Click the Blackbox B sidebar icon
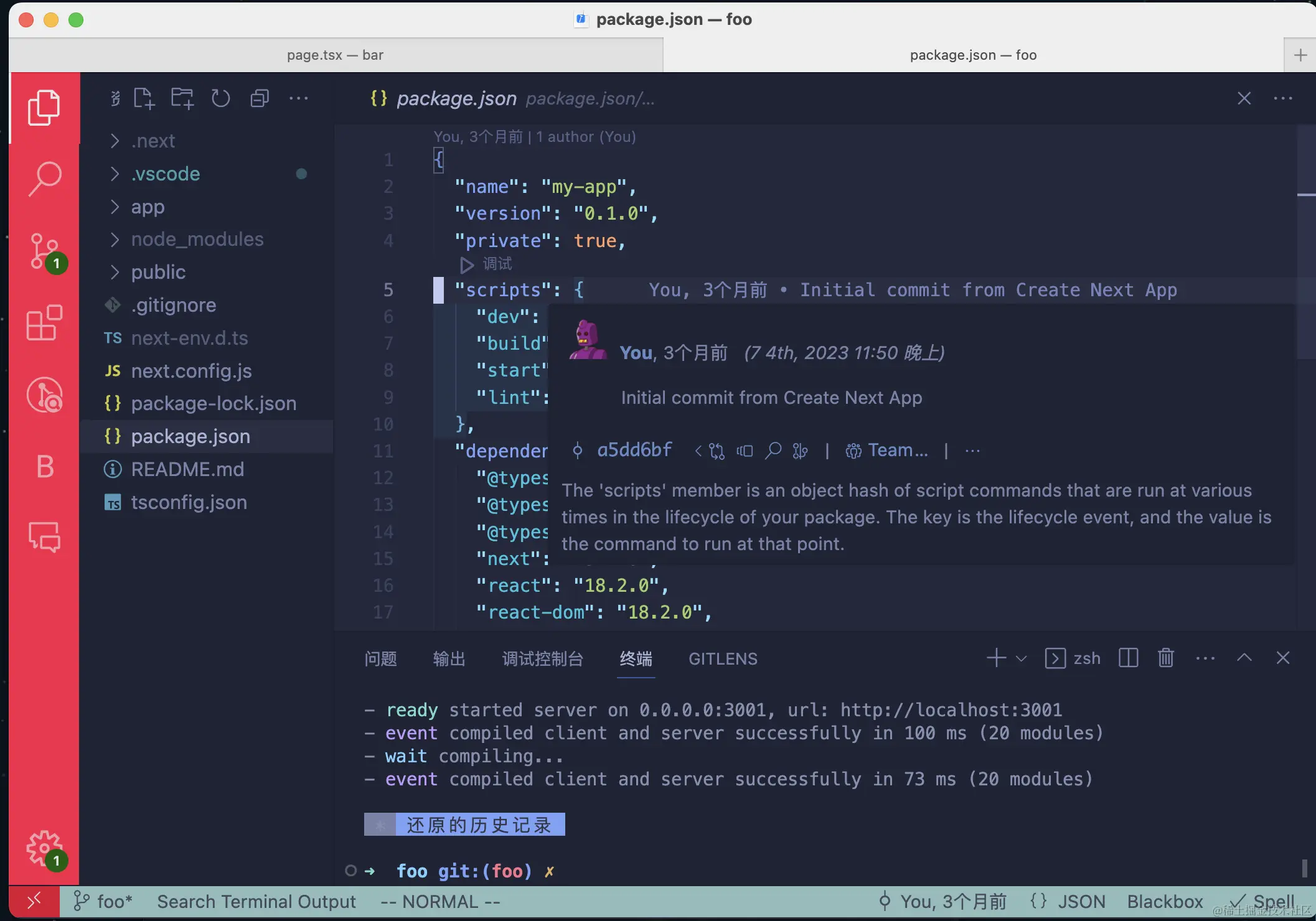The height and width of the screenshot is (921, 1316). point(44,467)
